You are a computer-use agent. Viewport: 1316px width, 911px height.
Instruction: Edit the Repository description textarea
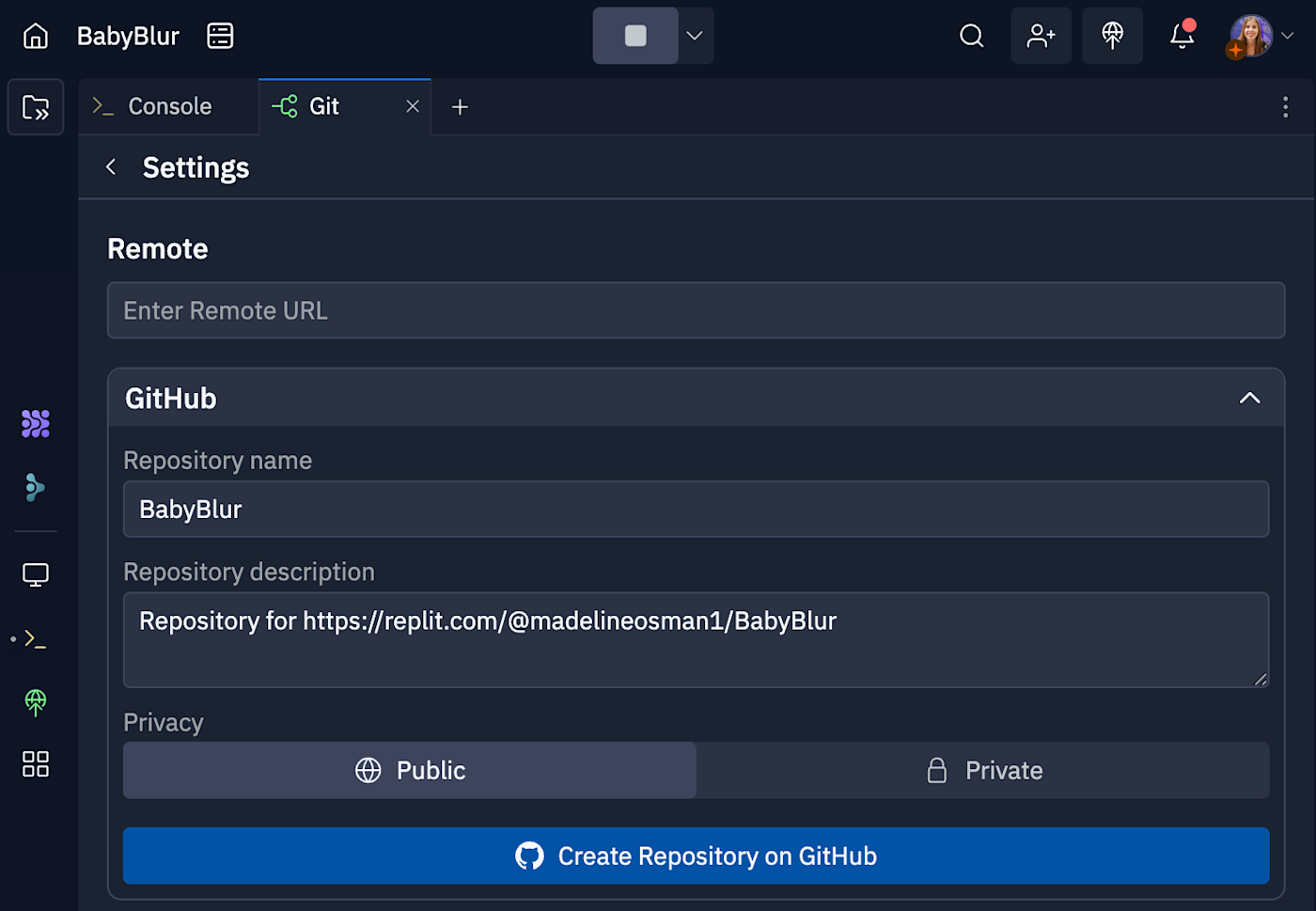[x=696, y=639]
